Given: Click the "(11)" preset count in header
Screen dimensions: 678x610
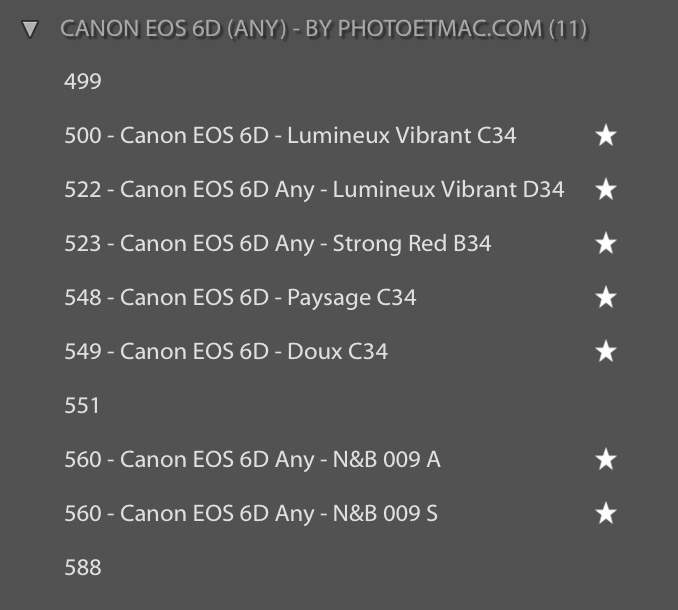Looking at the screenshot, I should click(x=567, y=28).
